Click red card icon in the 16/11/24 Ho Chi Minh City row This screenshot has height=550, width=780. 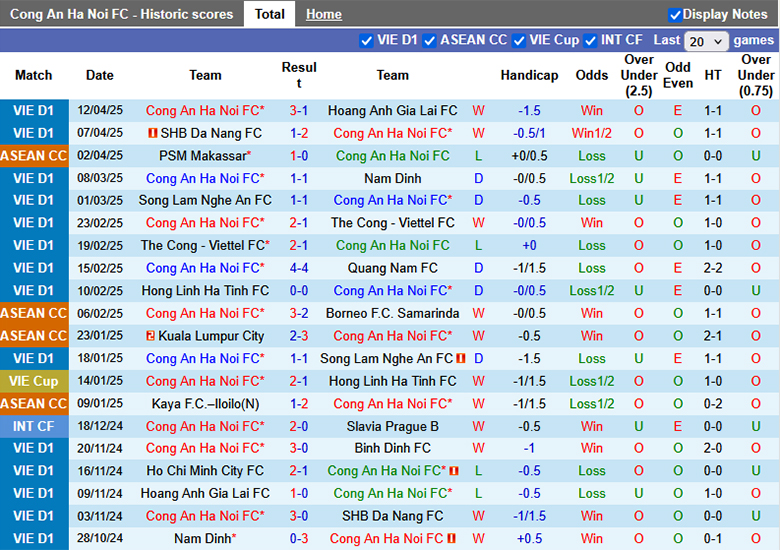pyautogui.click(x=454, y=470)
